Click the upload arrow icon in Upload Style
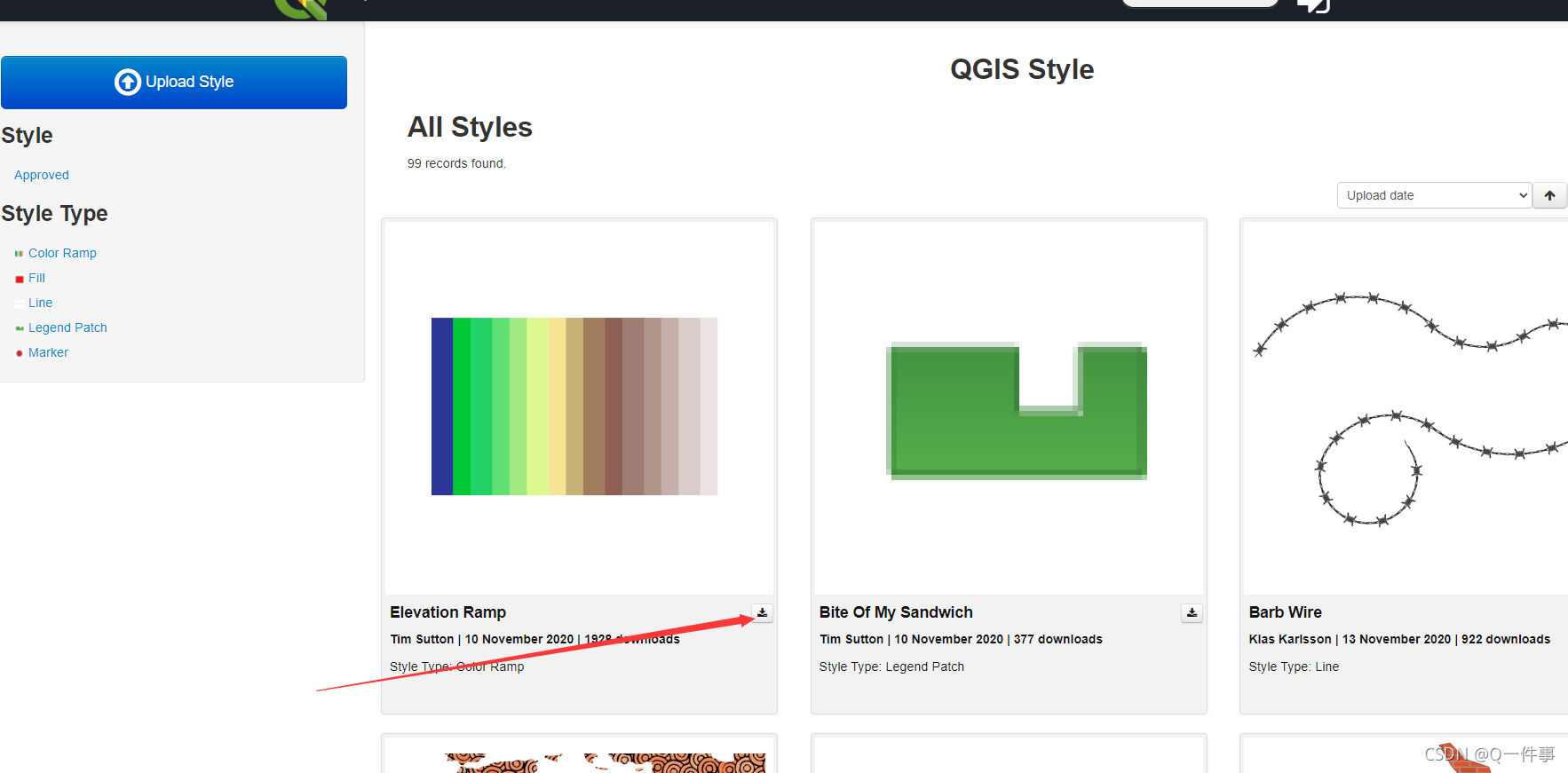1568x773 pixels. click(128, 82)
